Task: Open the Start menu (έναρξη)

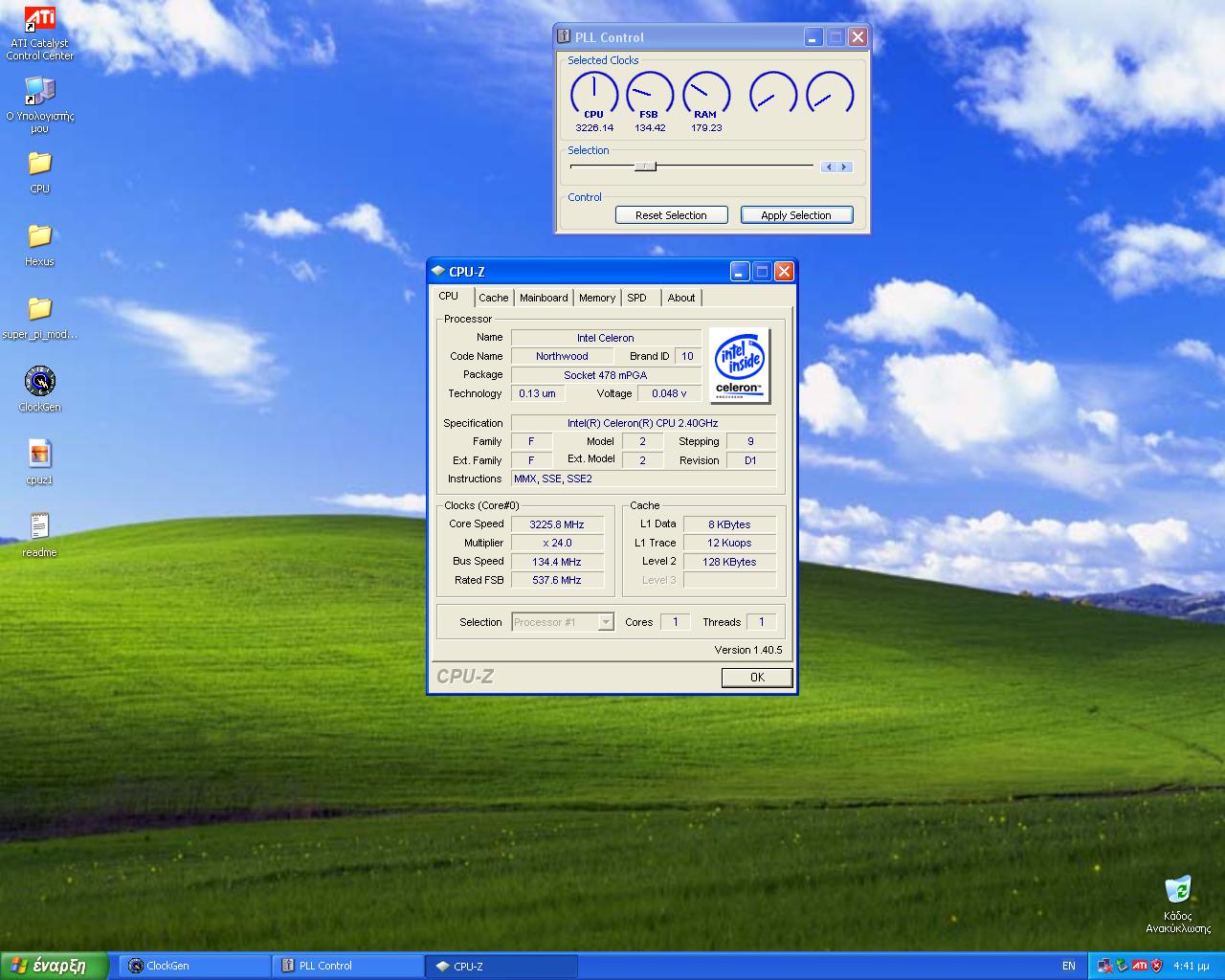Action: point(54,966)
